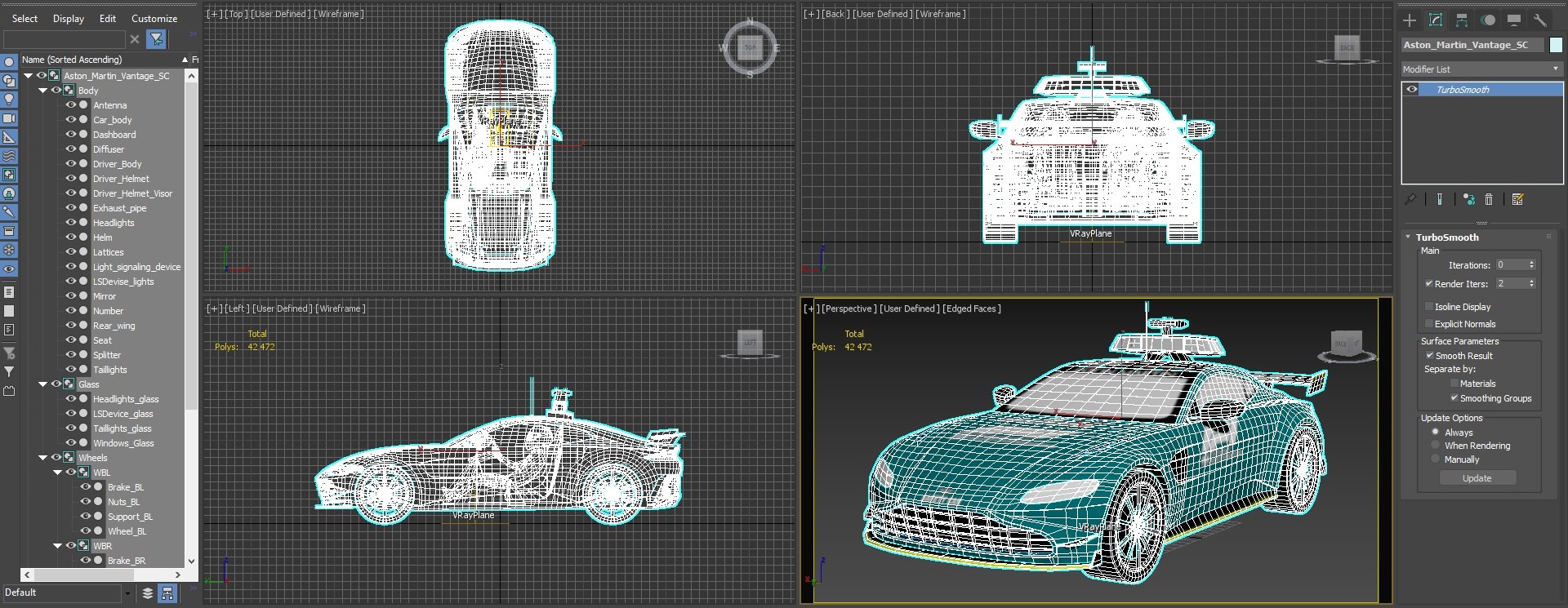Click the scene explorer filter funnel icon beside search
The width and height of the screenshot is (1568, 608).
coord(156,38)
